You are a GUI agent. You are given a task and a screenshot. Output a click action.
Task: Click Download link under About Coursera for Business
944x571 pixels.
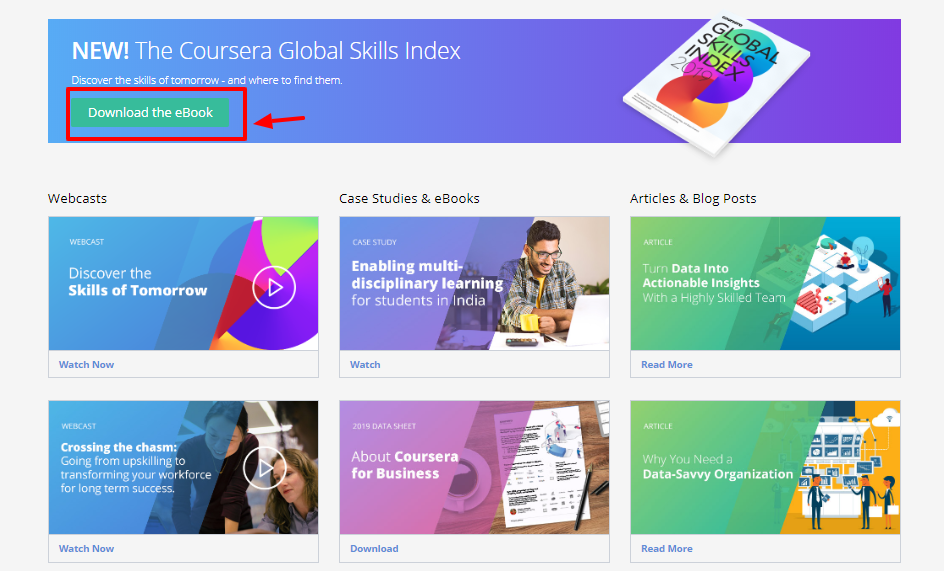point(374,549)
